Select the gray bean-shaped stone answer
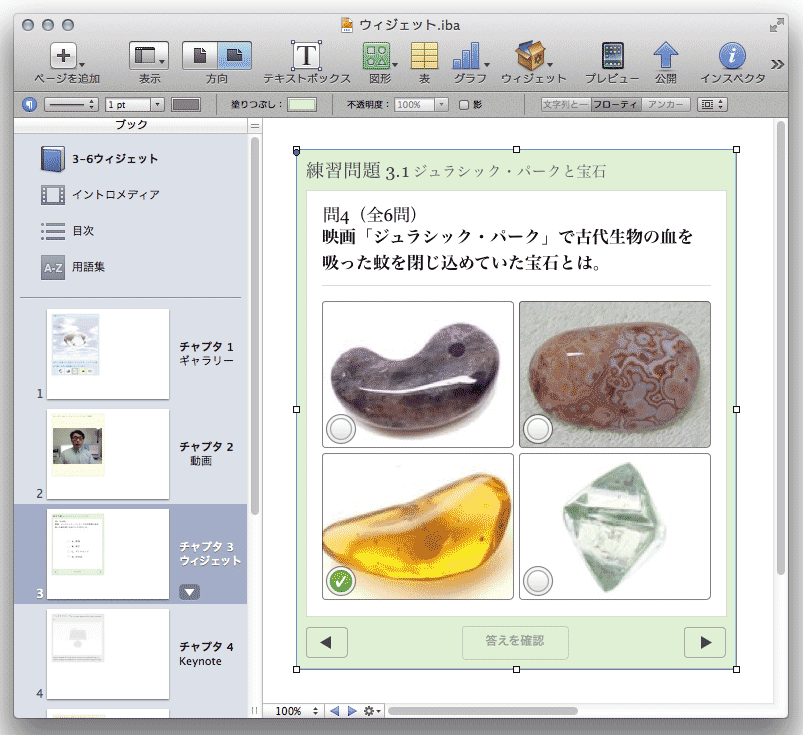803x735 pixels. [341, 430]
